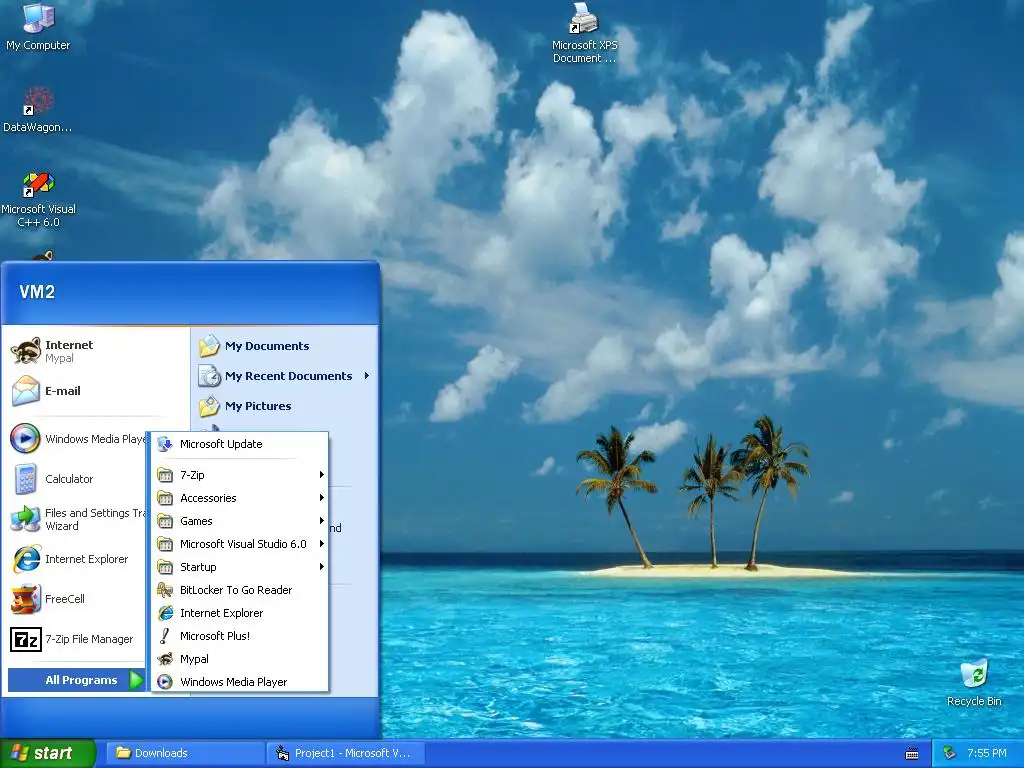
Task: Expand the 7-Zip submenu arrow
Action: (x=321, y=475)
